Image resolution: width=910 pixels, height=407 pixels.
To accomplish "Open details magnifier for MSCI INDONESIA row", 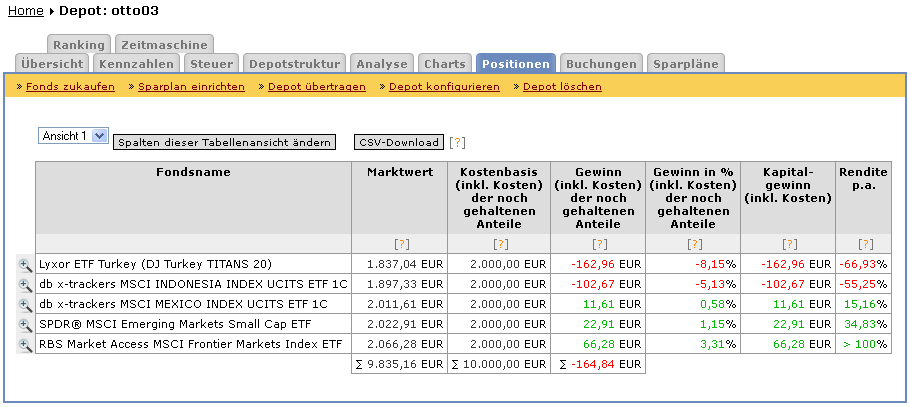I will click(x=25, y=284).
